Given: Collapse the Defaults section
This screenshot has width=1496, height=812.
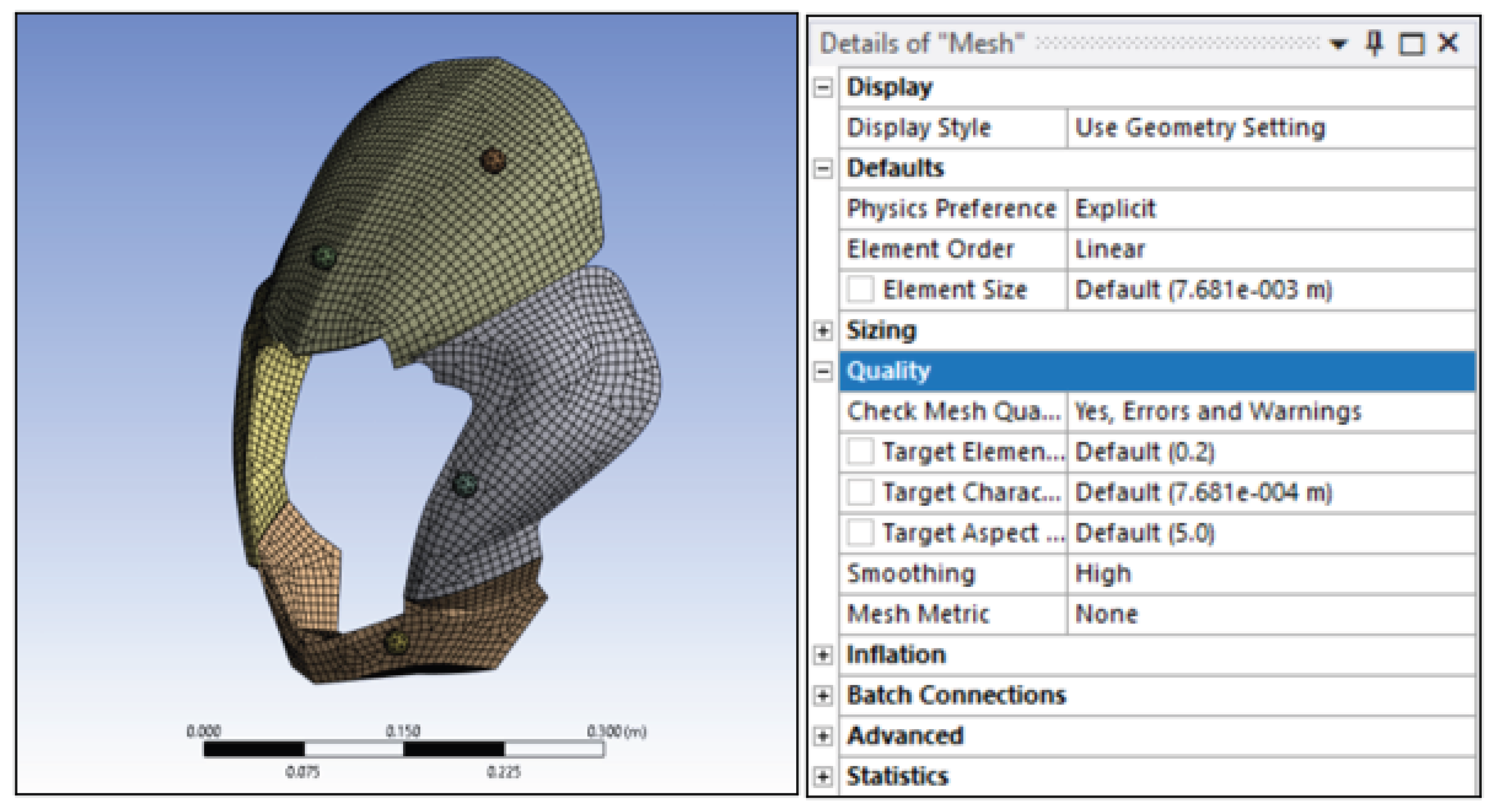Looking at the screenshot, I should coord(822,169).
